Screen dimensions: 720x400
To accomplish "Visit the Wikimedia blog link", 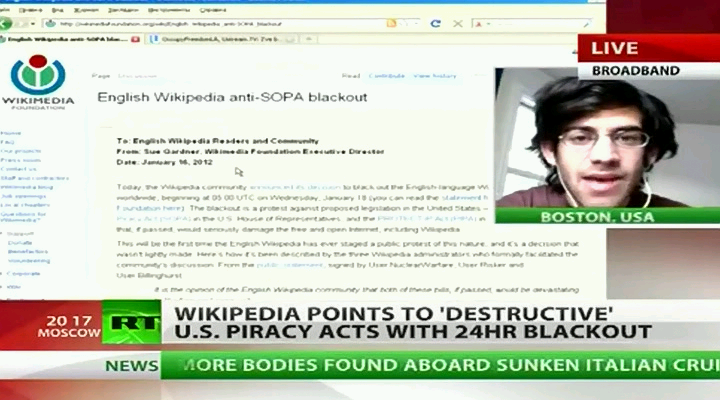I will click(27, 187).
